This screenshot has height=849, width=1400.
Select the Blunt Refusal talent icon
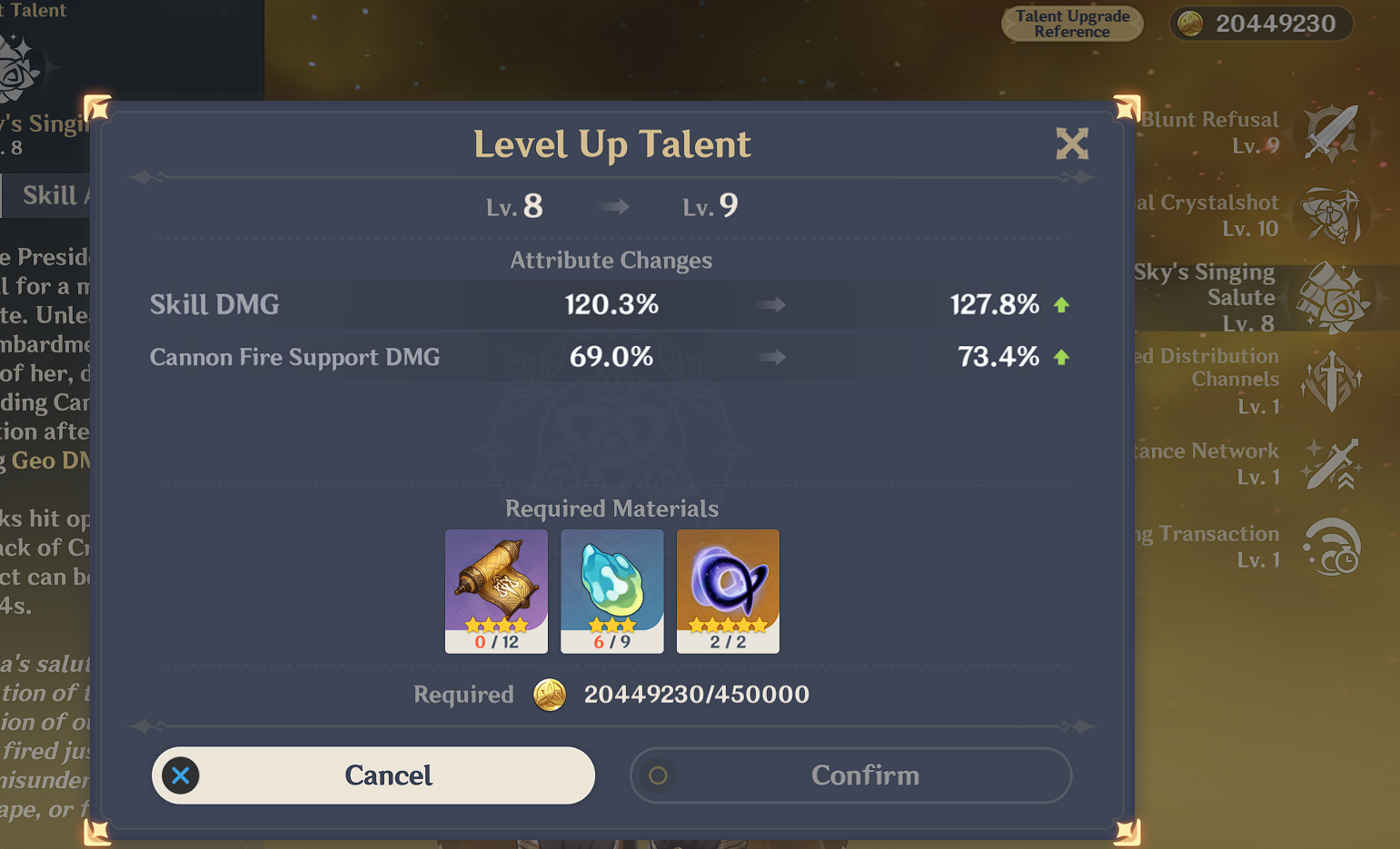(x=1332, y=133)
